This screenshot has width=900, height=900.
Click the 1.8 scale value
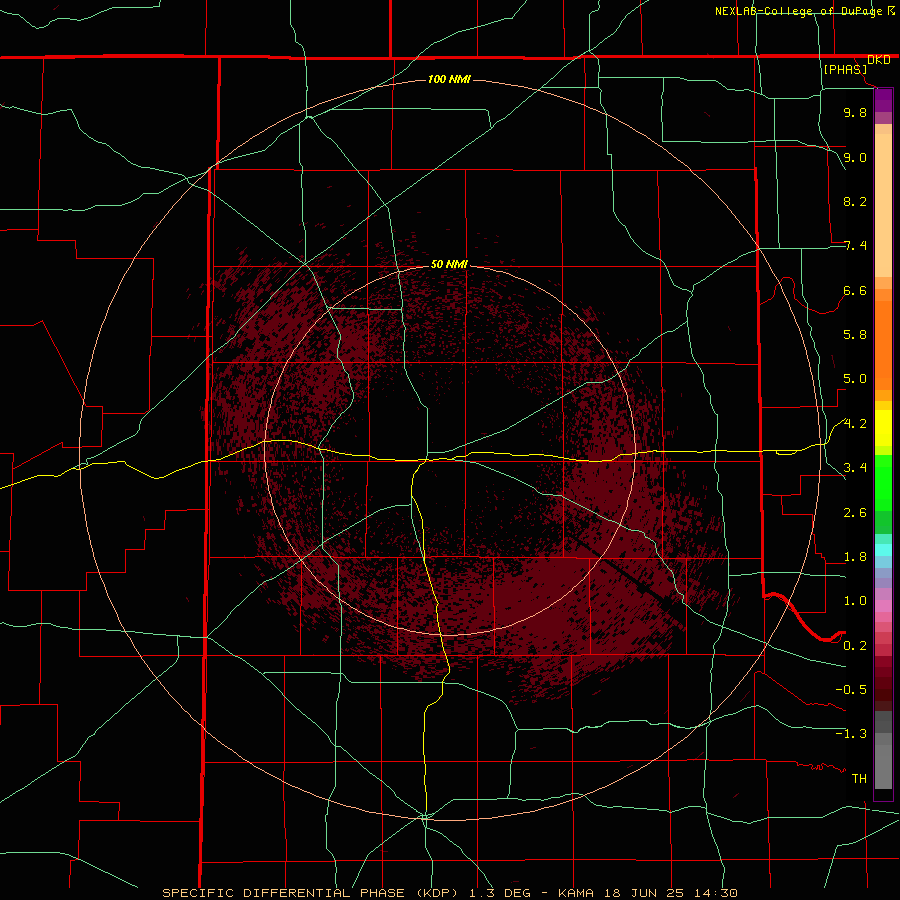pyautogui.click(x=855, y=557)
